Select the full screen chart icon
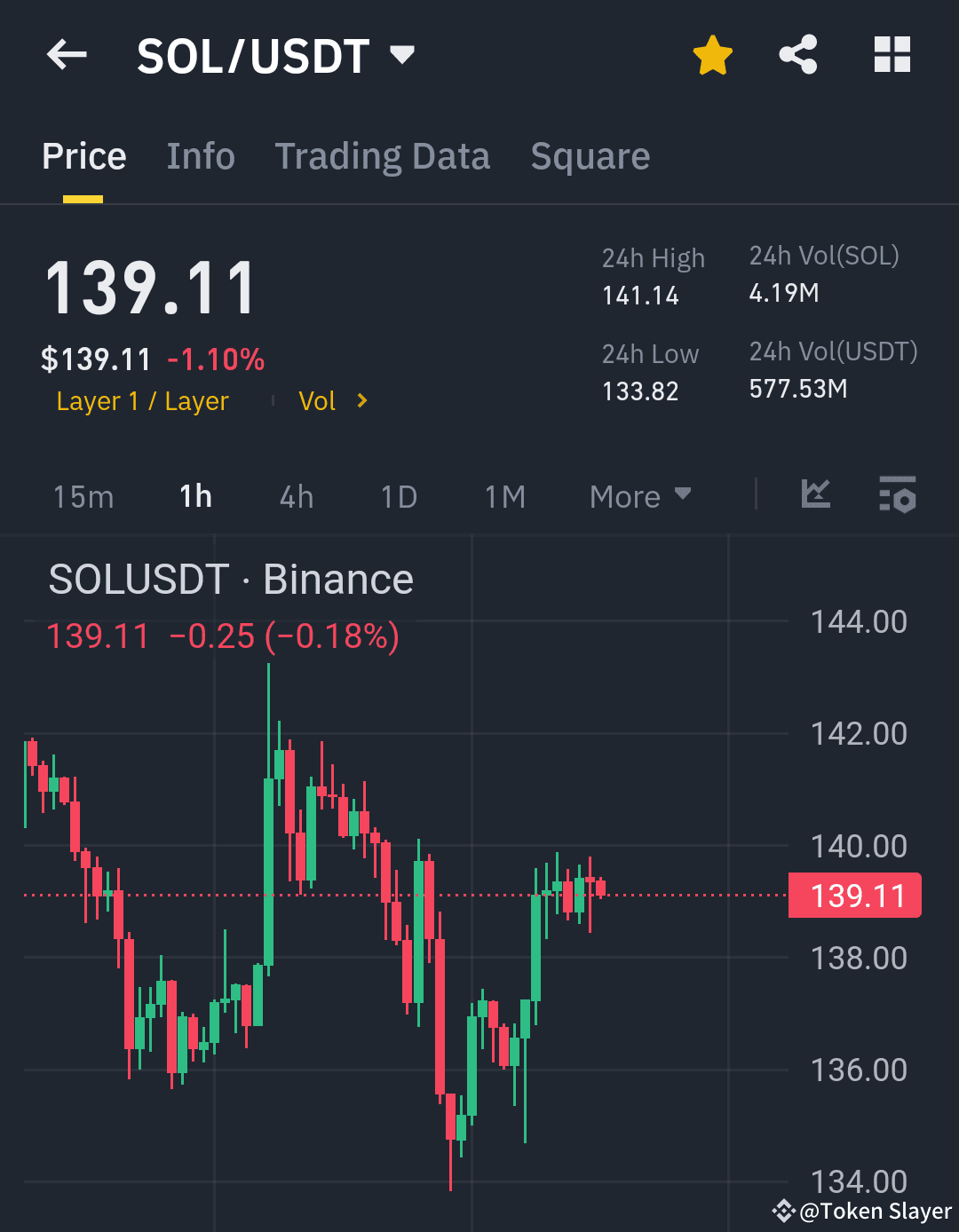 tap(816, 496)
